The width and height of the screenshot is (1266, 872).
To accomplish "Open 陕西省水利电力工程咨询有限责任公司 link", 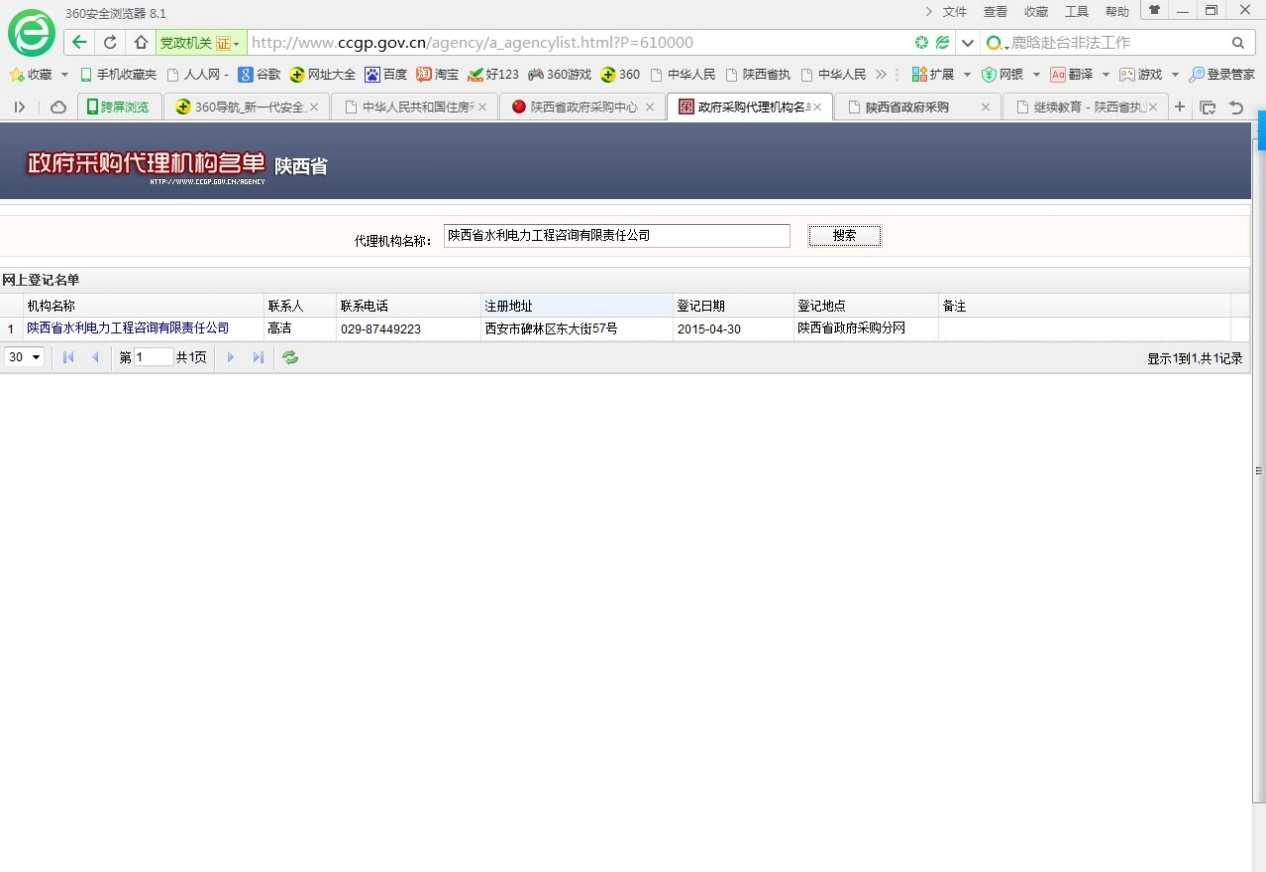I will pyautogui.click(x=128, y=328).
